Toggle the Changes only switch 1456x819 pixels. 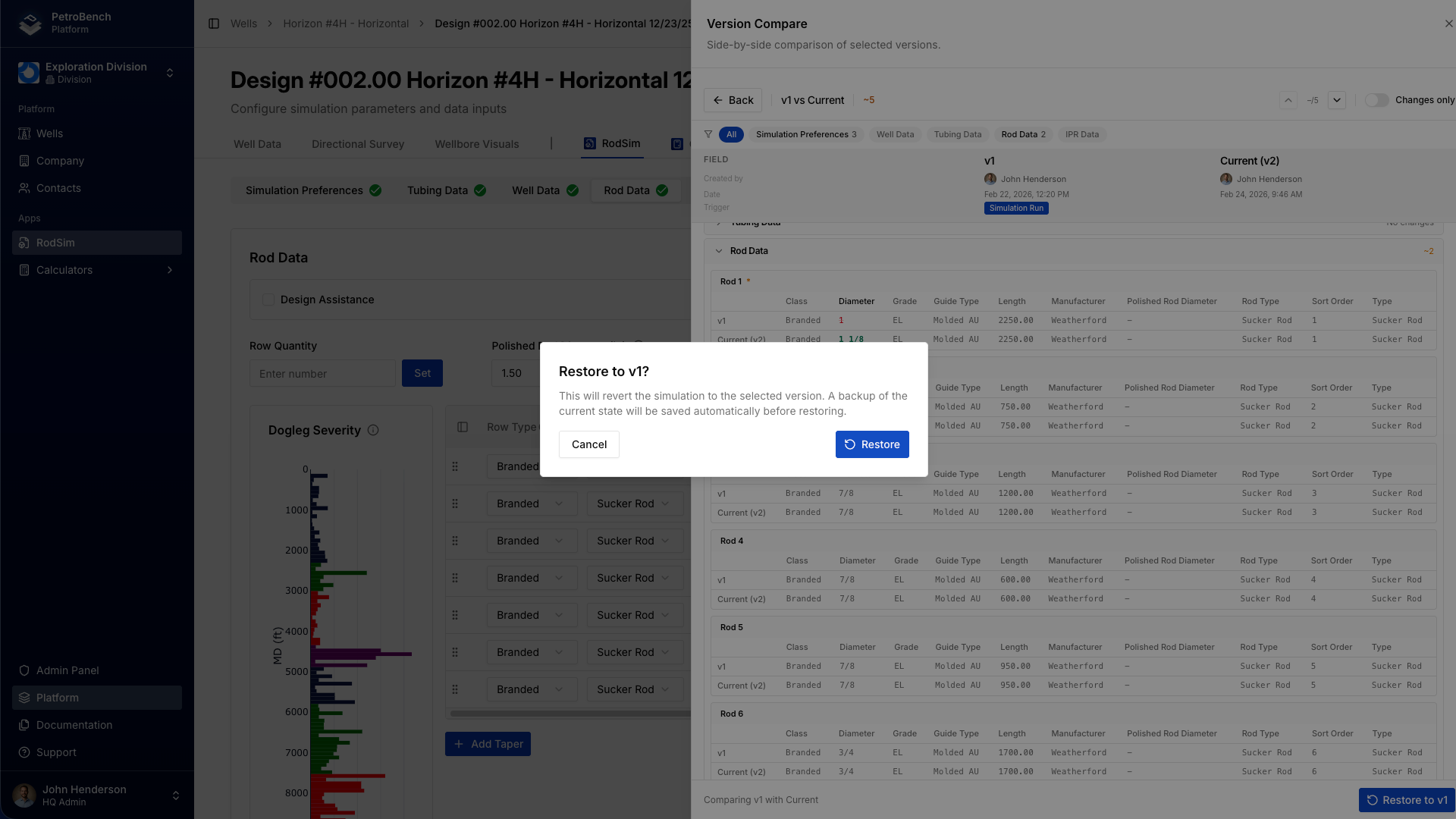click(1376, 100)
